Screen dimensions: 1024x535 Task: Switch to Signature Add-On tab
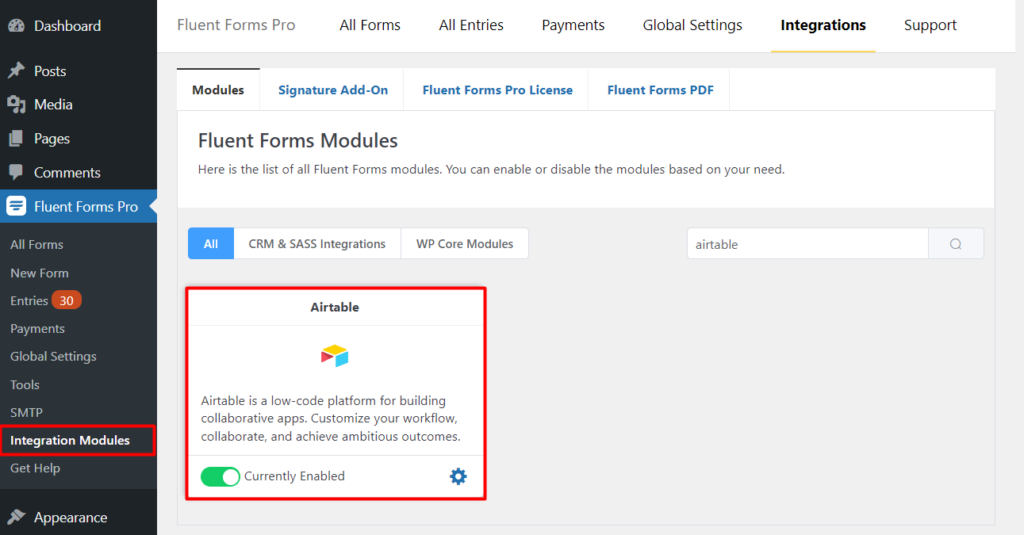[x=333, y=90]
